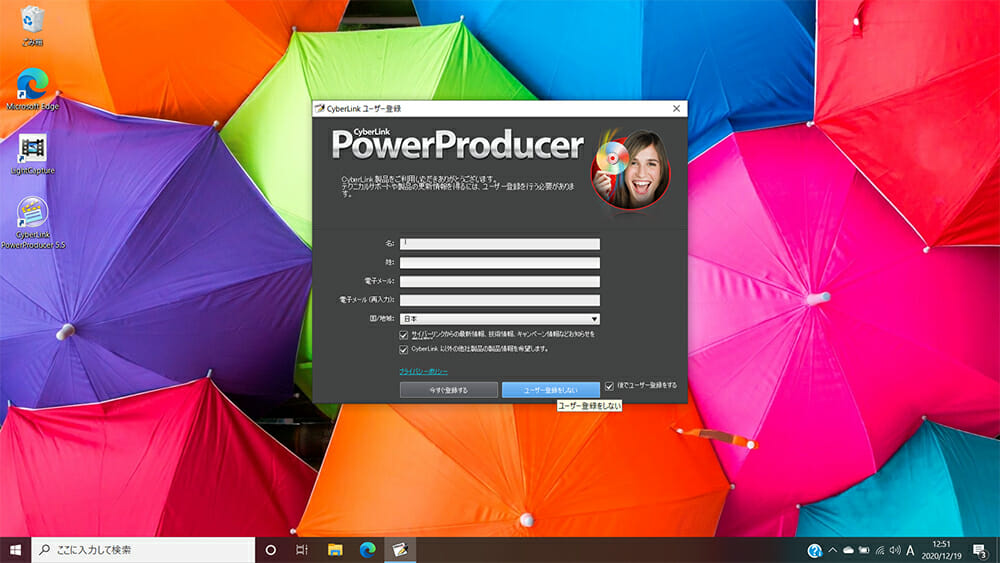
Task: Toggle the 後でユーザー登録をする checkbox
Action: tap(609, 386)
